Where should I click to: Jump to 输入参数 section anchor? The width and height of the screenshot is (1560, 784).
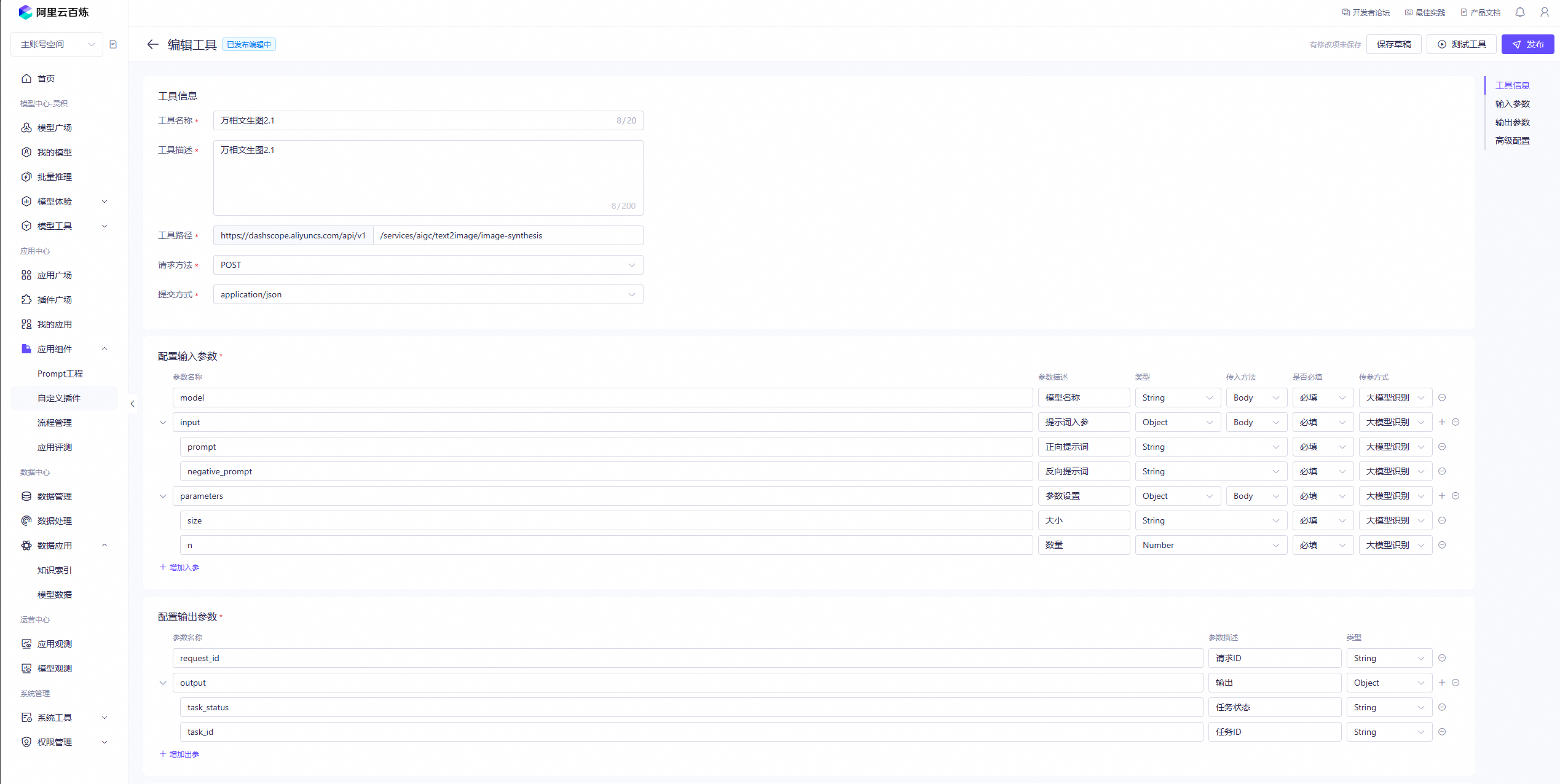[x=1512, y=104]
